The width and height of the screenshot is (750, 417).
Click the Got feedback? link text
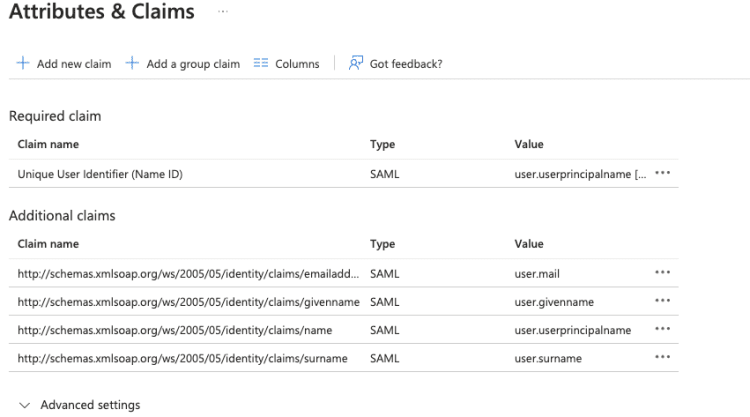tap(406, 64)
